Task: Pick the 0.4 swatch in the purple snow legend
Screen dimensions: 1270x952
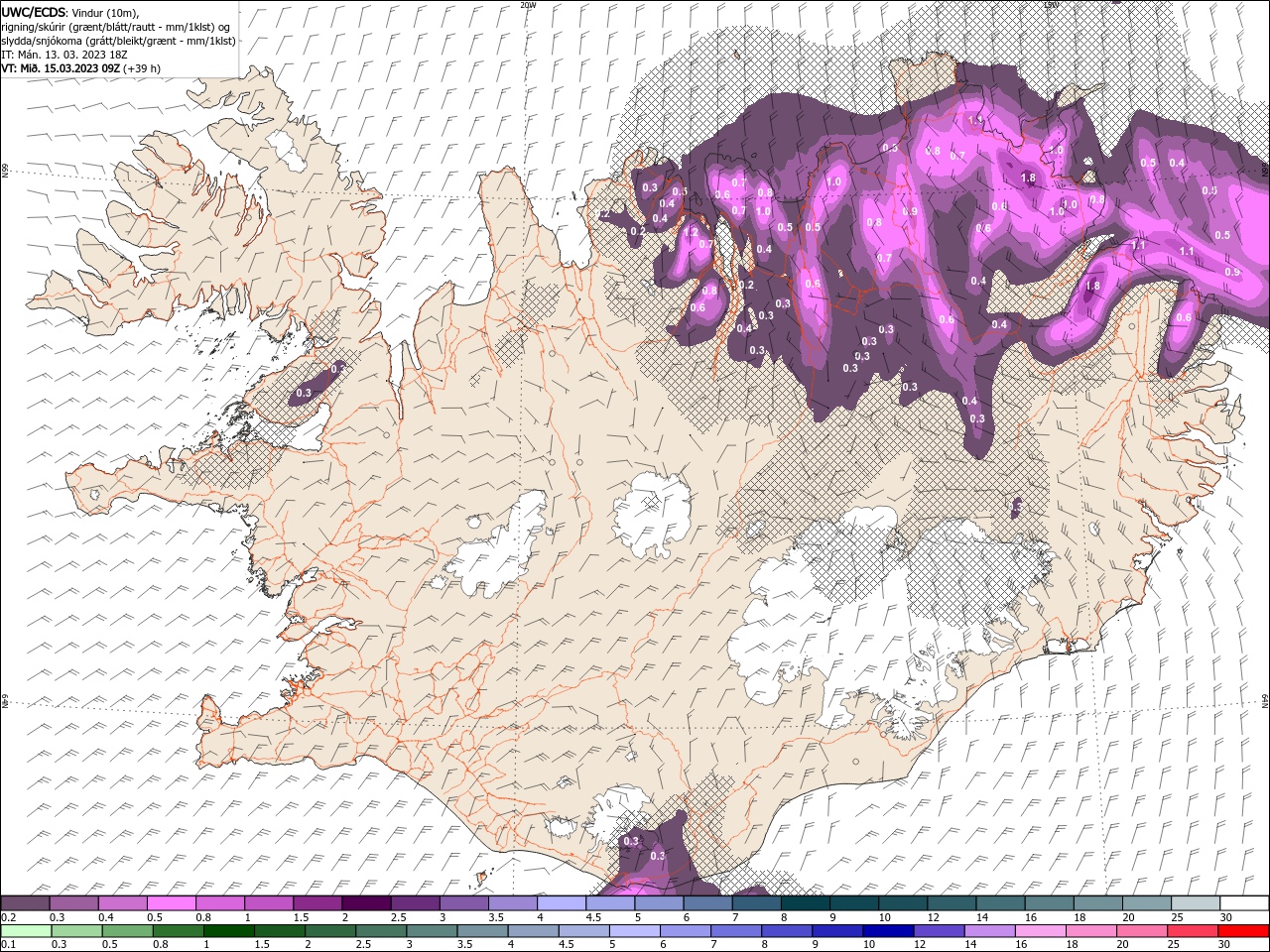Action: tap(123, 903)
